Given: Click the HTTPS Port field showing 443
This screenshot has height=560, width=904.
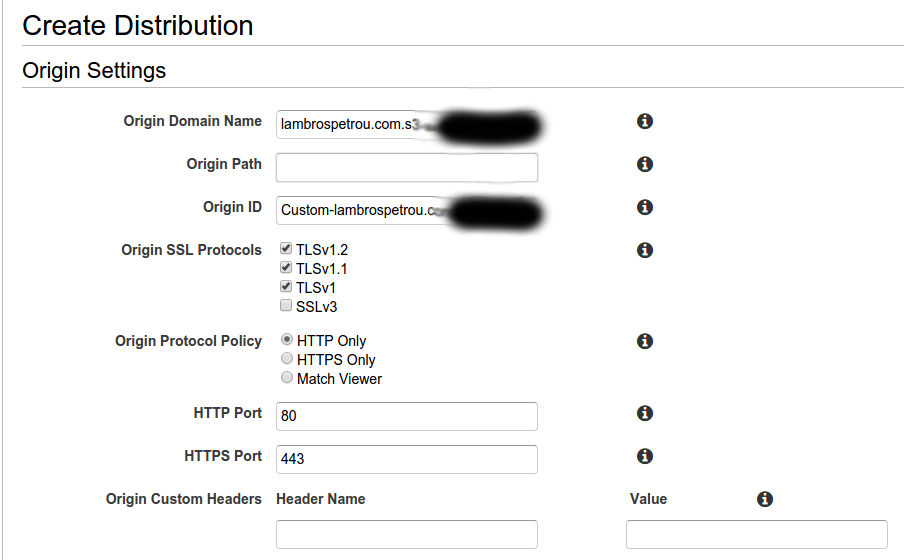Looking at the screenshot, I should 406,459.
